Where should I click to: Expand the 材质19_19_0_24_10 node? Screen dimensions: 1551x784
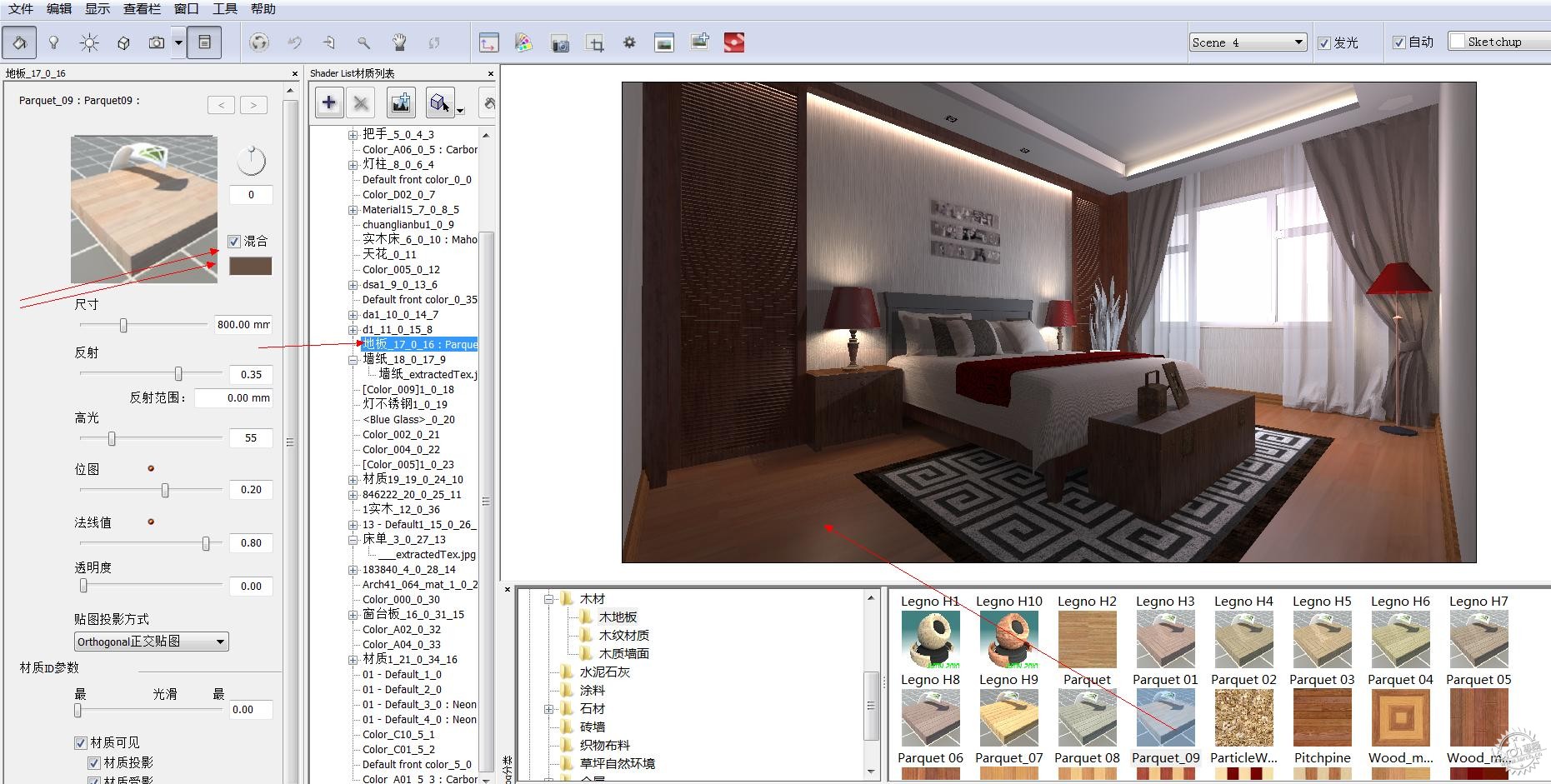click(353, 480)
